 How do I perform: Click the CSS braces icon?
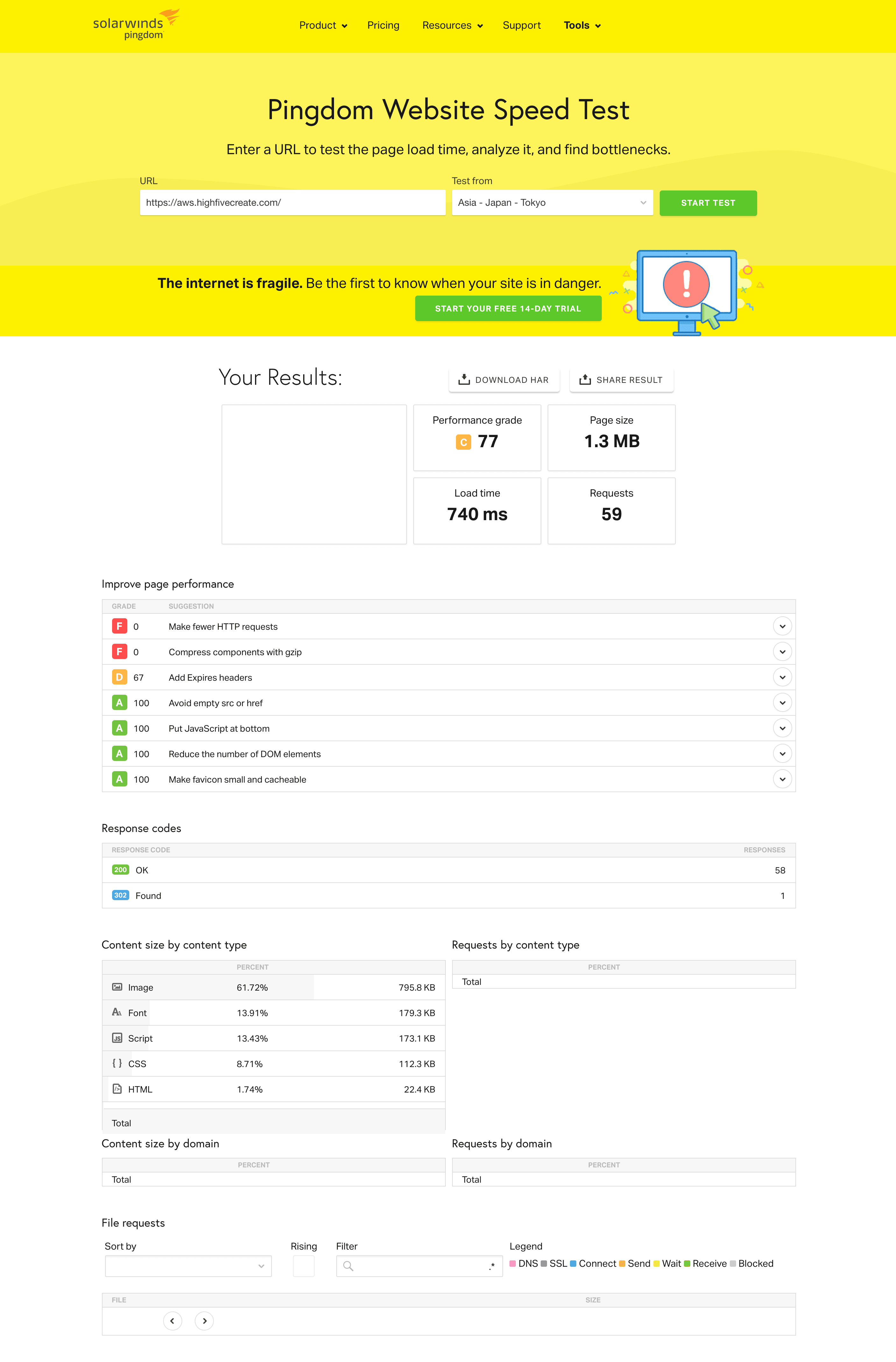point(117,1063)
